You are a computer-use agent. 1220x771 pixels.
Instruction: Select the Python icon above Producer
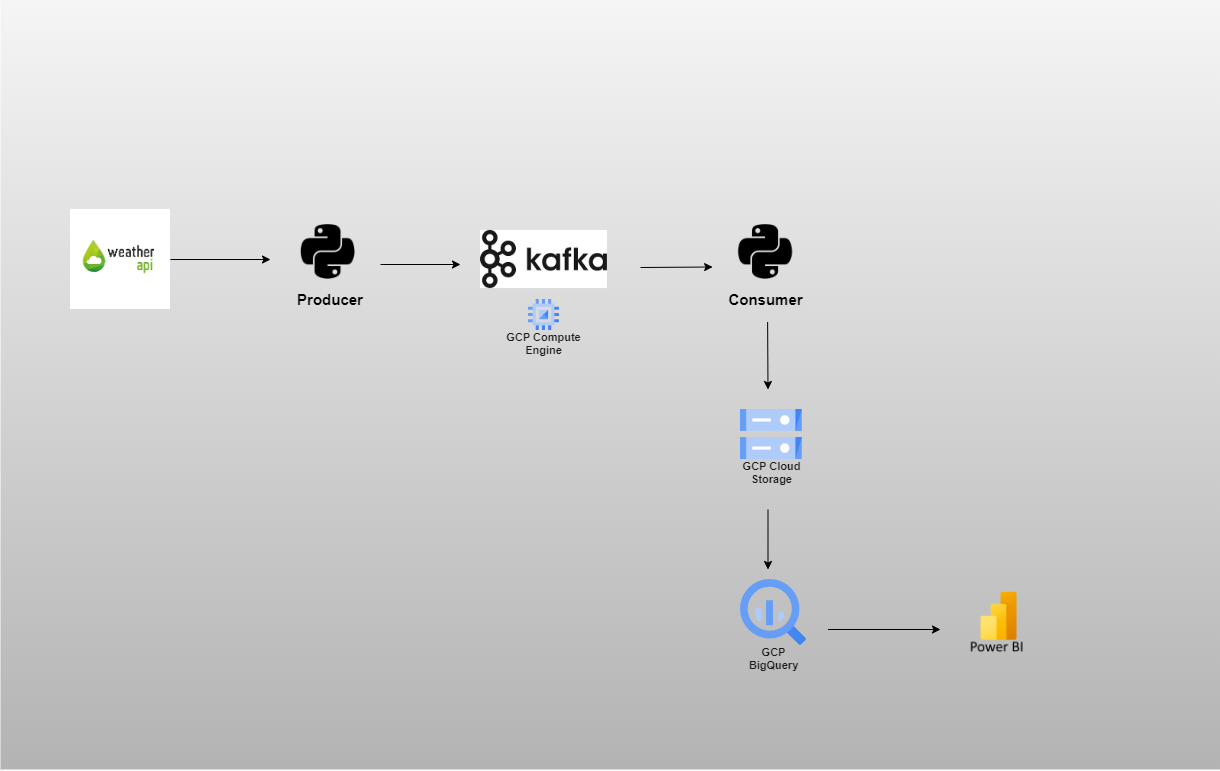coord(328,252)
